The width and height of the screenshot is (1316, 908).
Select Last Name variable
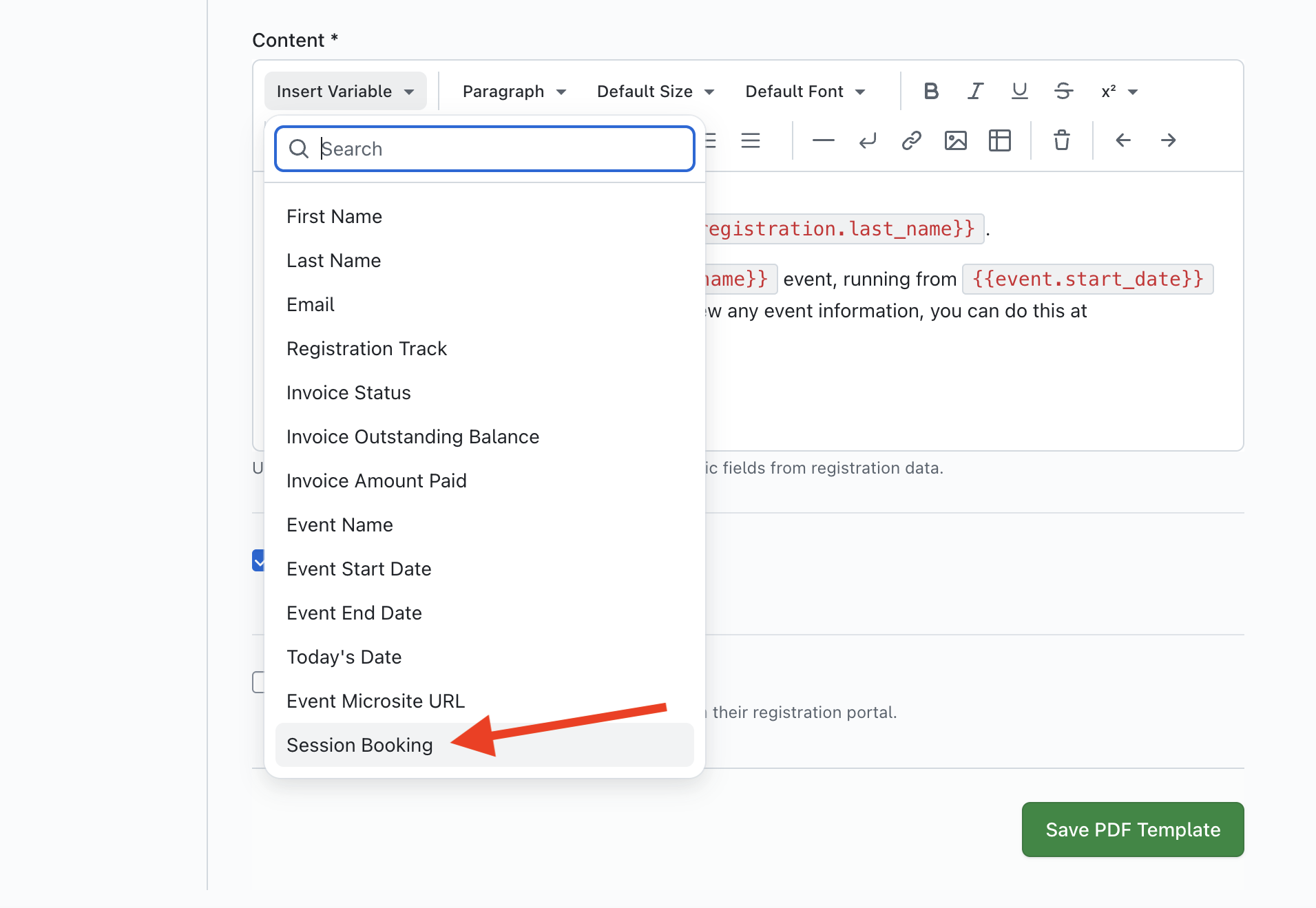coord(484,260)
